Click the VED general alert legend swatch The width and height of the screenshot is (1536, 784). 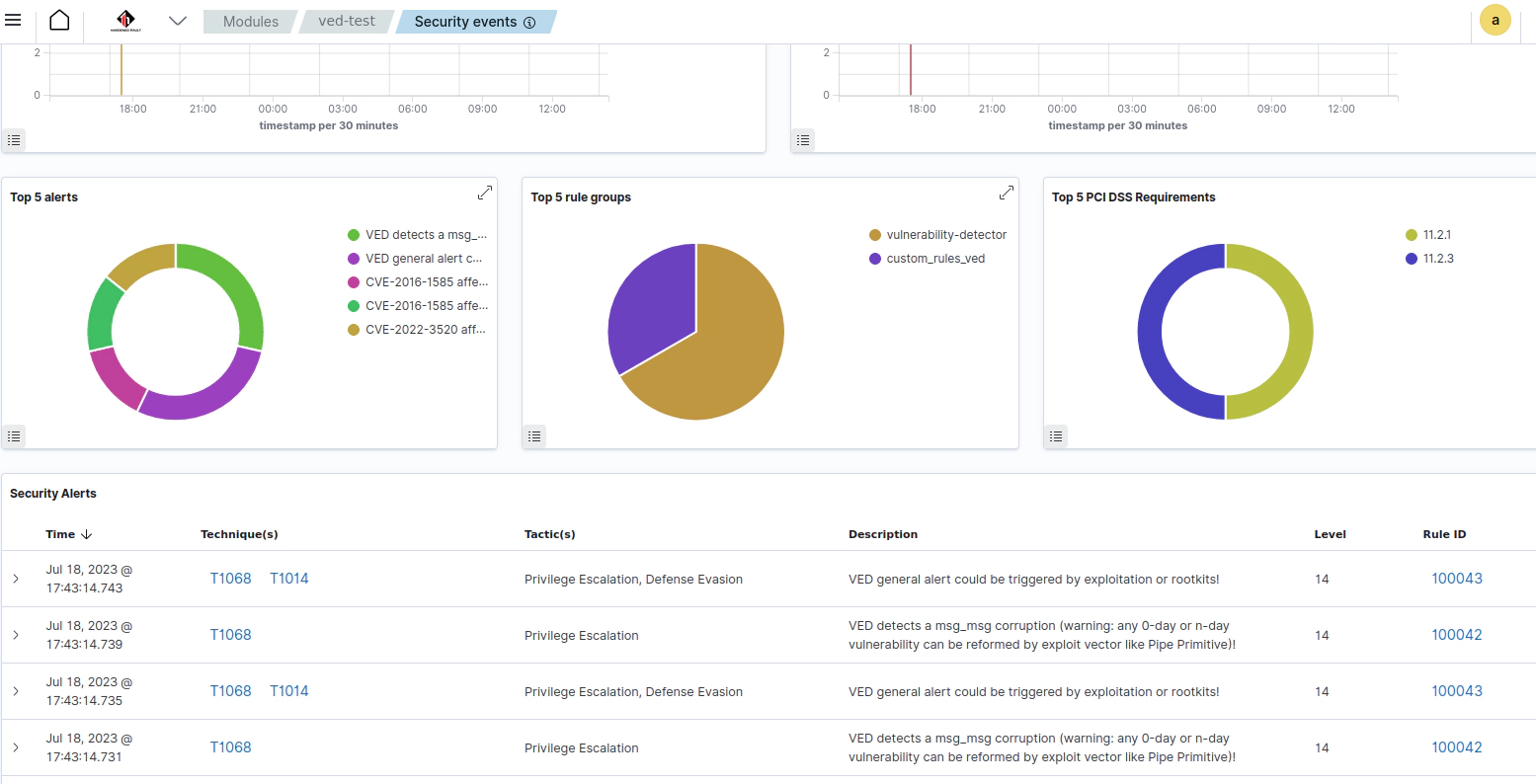pos(354,259)
